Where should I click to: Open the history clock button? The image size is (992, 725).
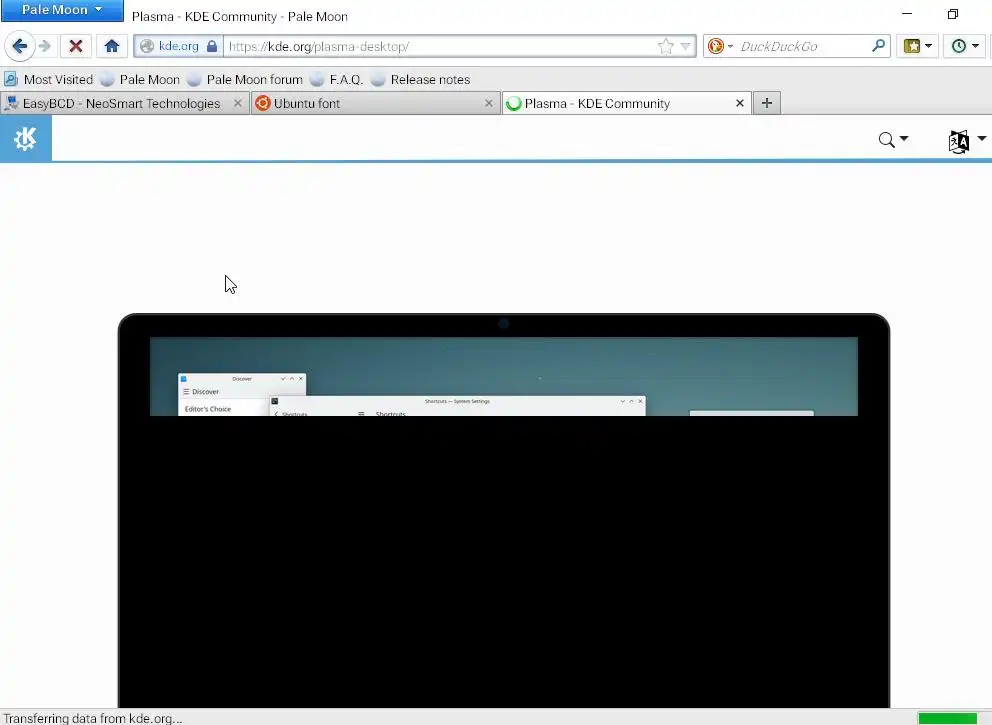[x=959, y=46]
